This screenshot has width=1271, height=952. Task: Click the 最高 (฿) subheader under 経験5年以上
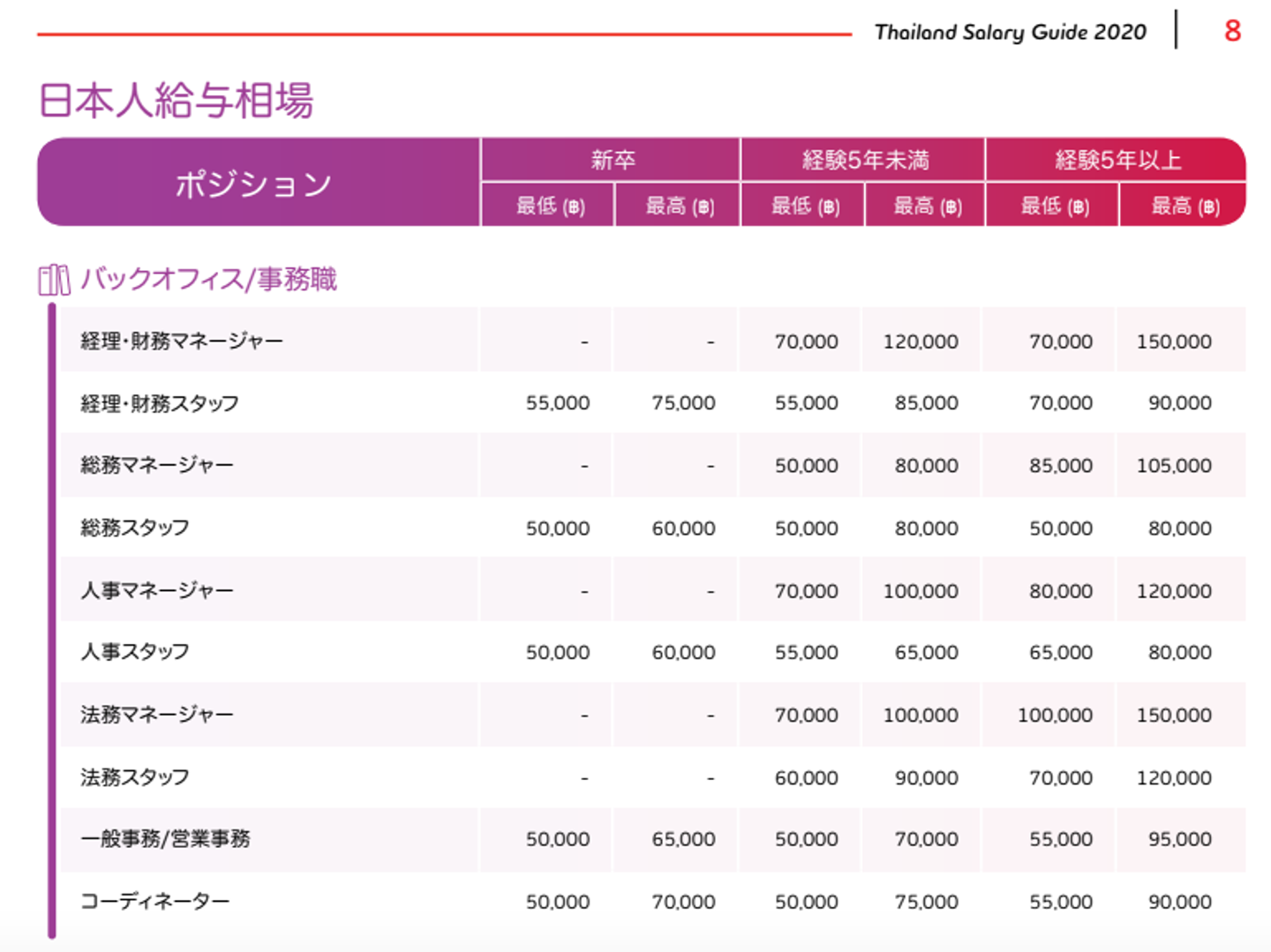[x=1185, y=206]
